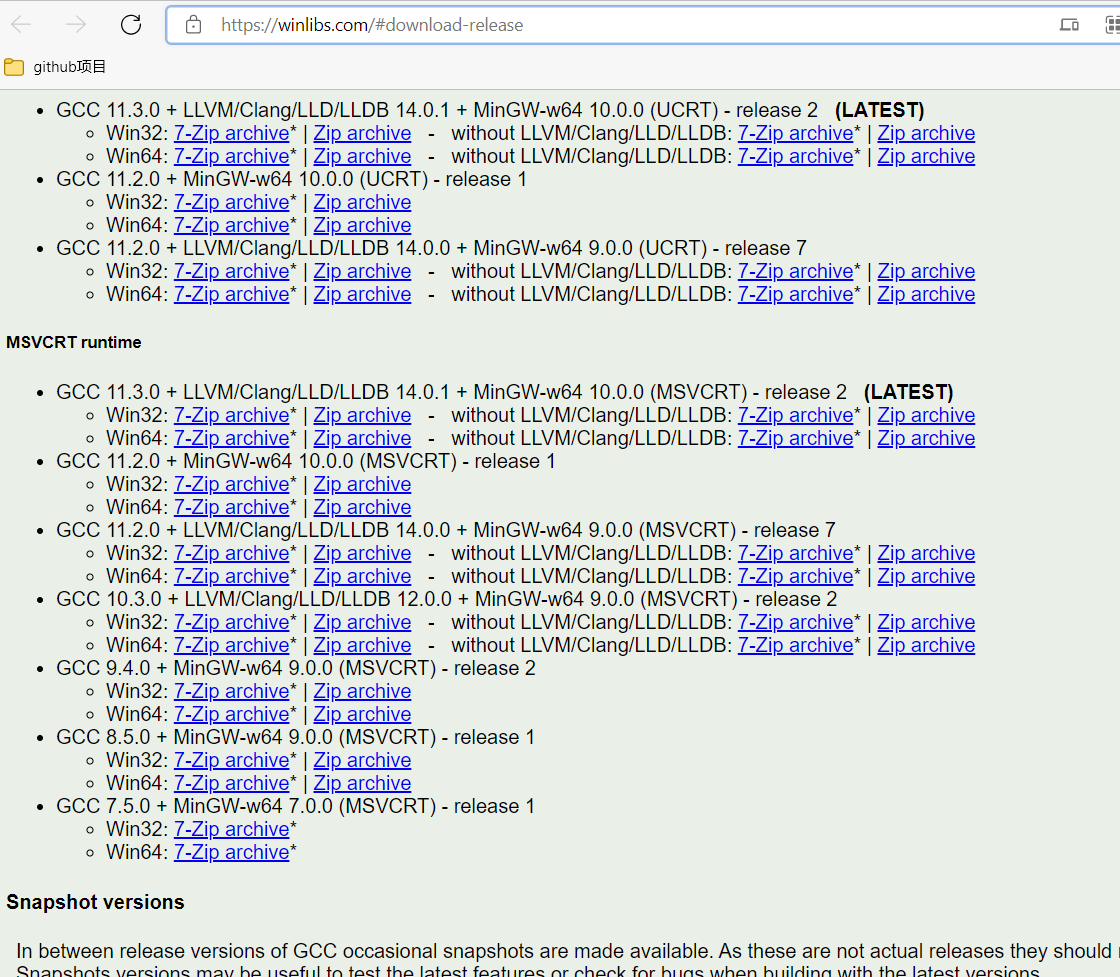Download GCC 9.4.0 Win64 Zip archive
The image size is (1120, 977).
point(362,714)
